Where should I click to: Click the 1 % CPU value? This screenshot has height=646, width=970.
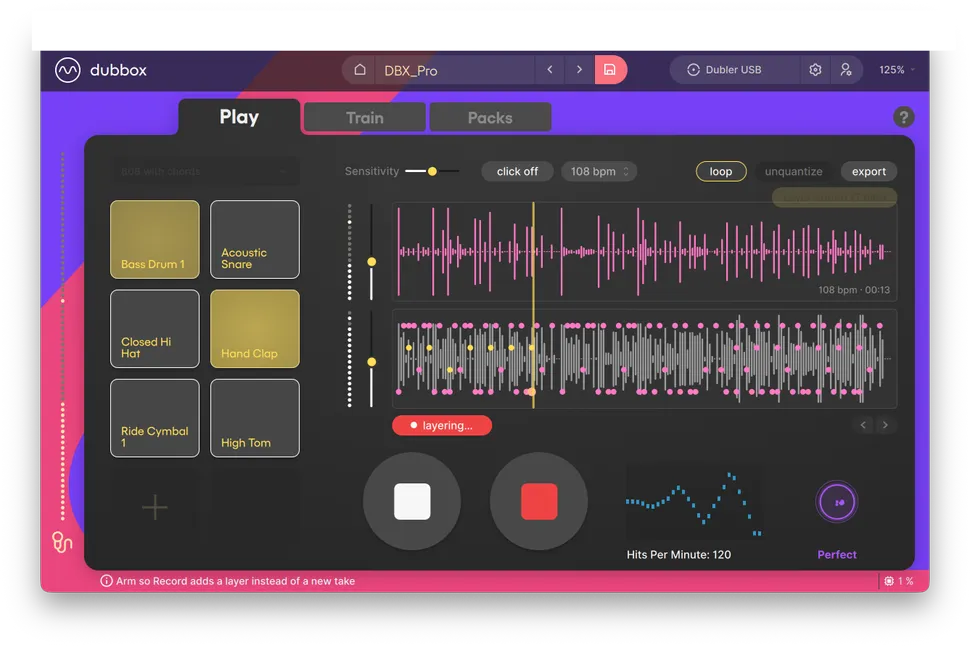click(906, 581)
